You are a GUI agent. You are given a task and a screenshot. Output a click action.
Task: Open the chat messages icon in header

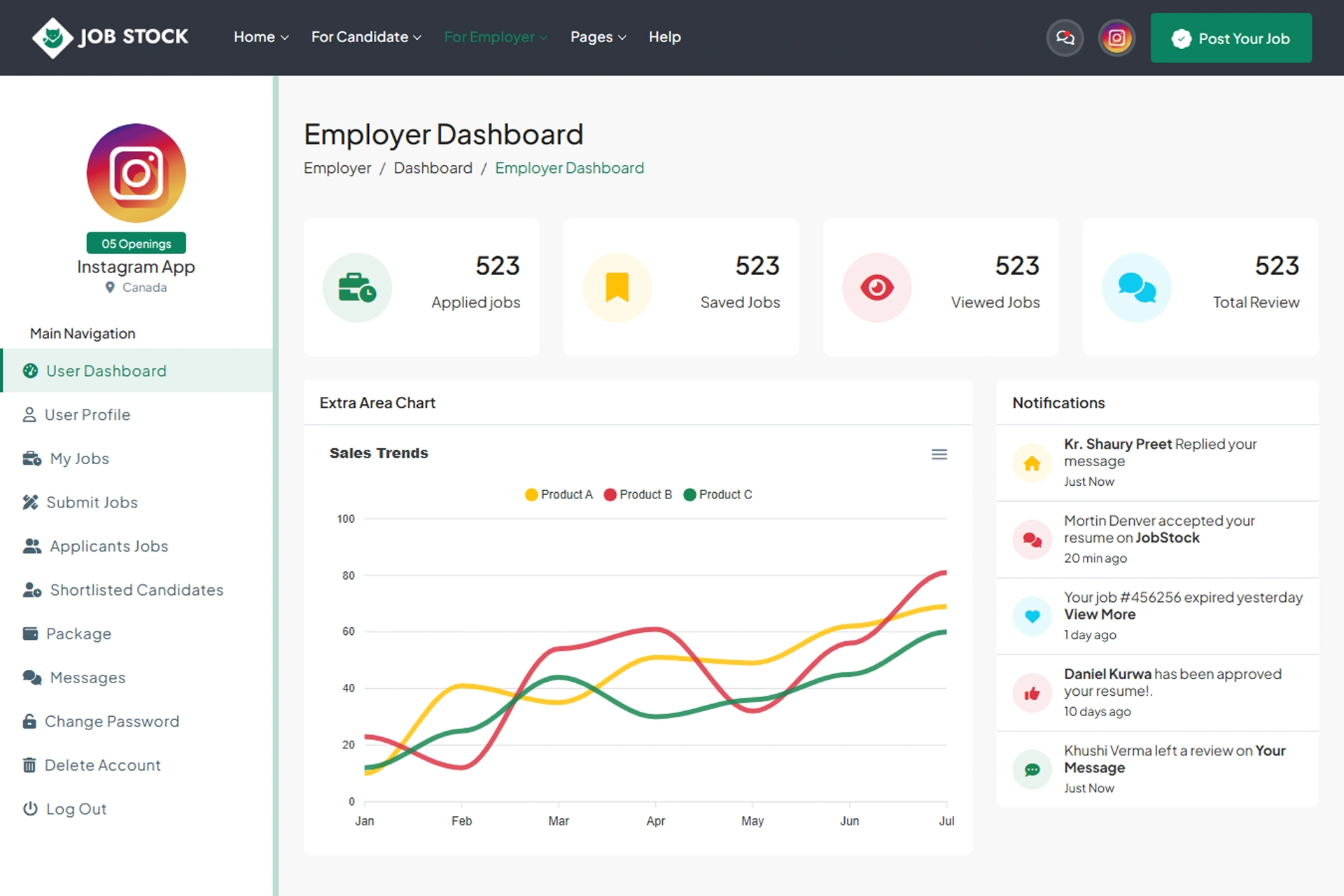(x=1065, y=38)
